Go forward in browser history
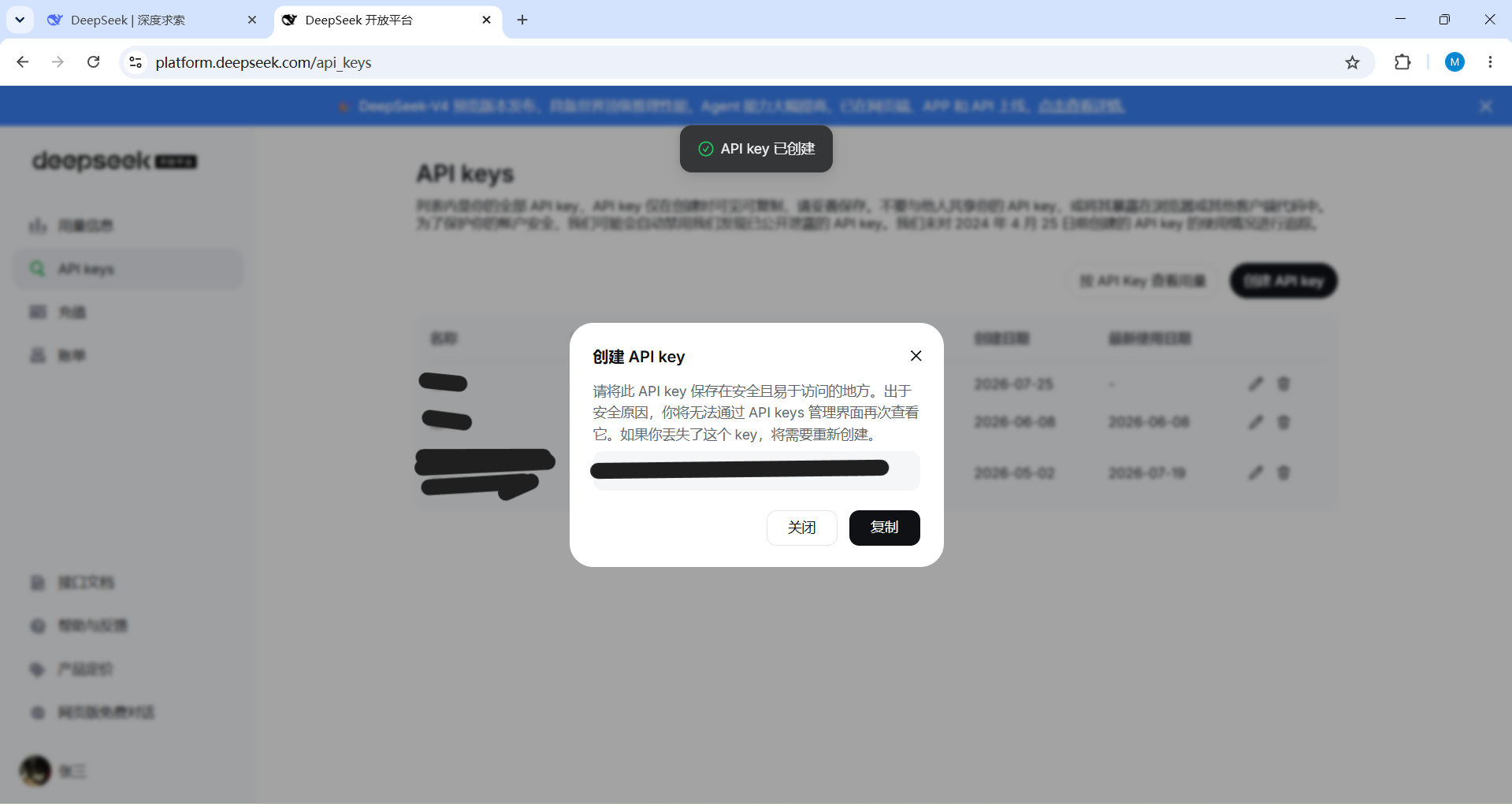Viewport: 1512px width, 804px height. pyautogui.click(x=58, y=62)
